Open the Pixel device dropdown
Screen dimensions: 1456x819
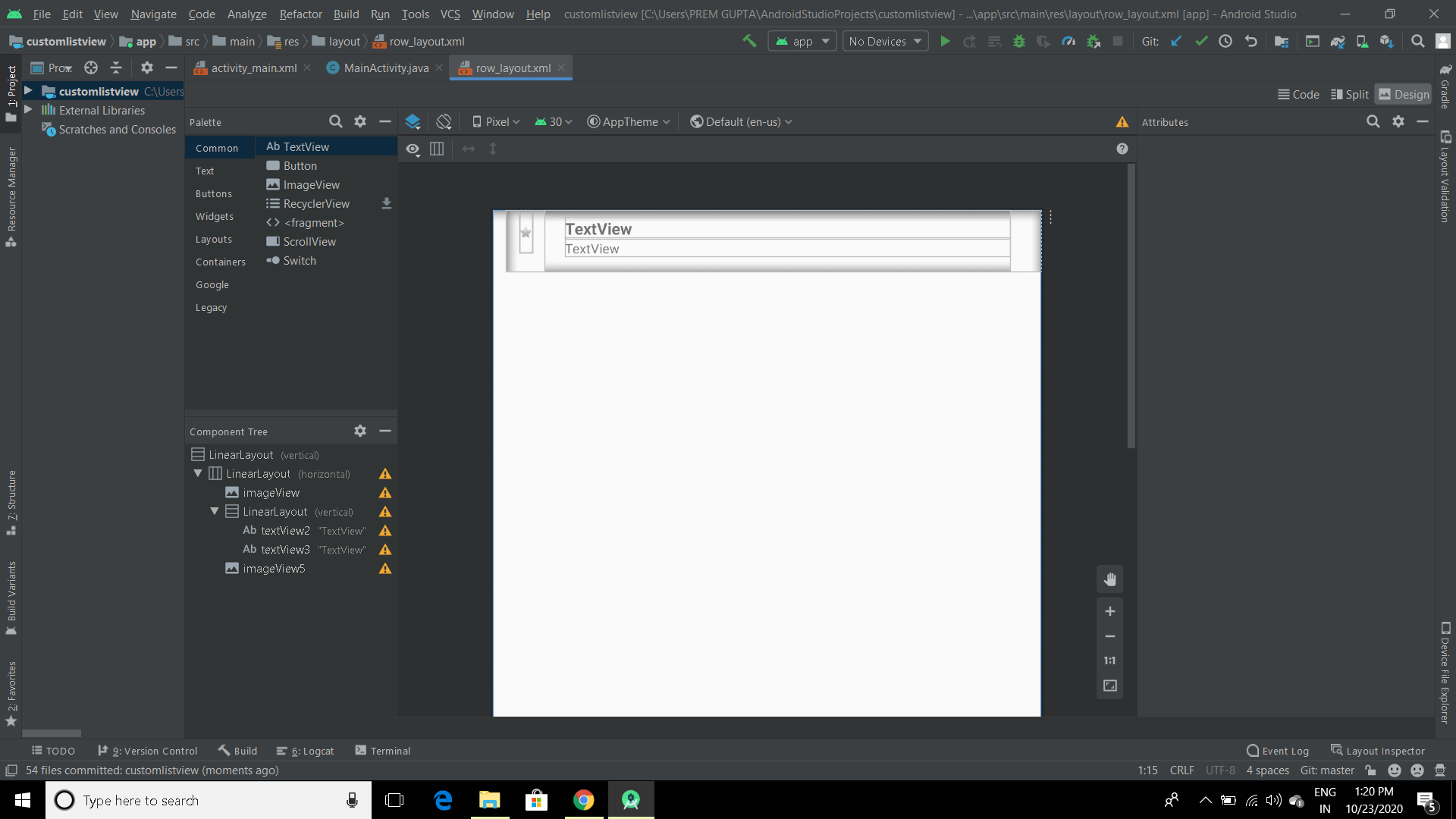tap(495, 121)
